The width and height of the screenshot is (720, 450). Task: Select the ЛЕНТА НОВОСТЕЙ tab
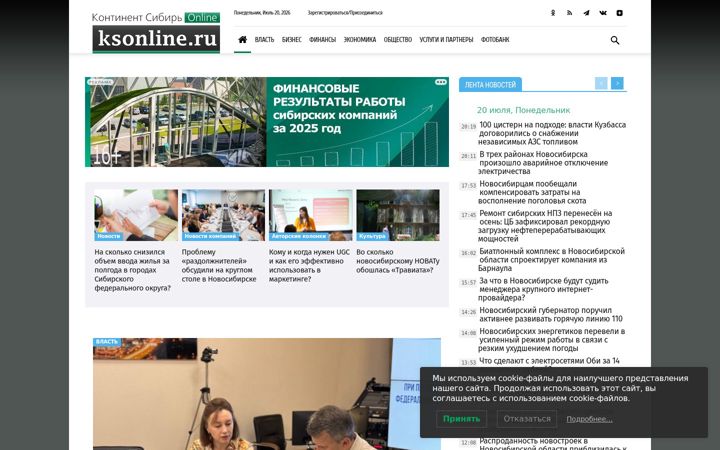point(490,84)
